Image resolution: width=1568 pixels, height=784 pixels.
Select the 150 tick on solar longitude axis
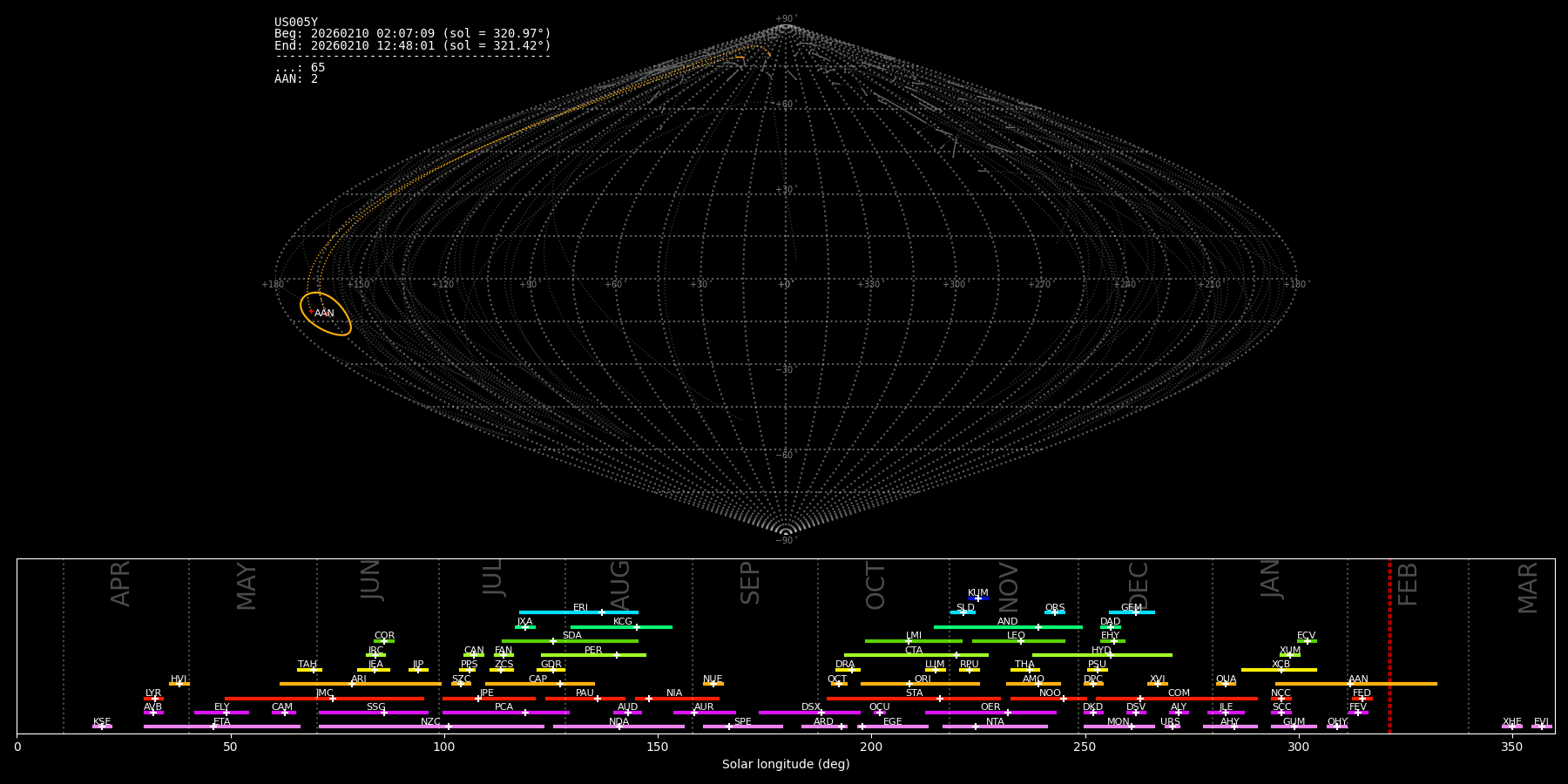click(x=658, y=747)
